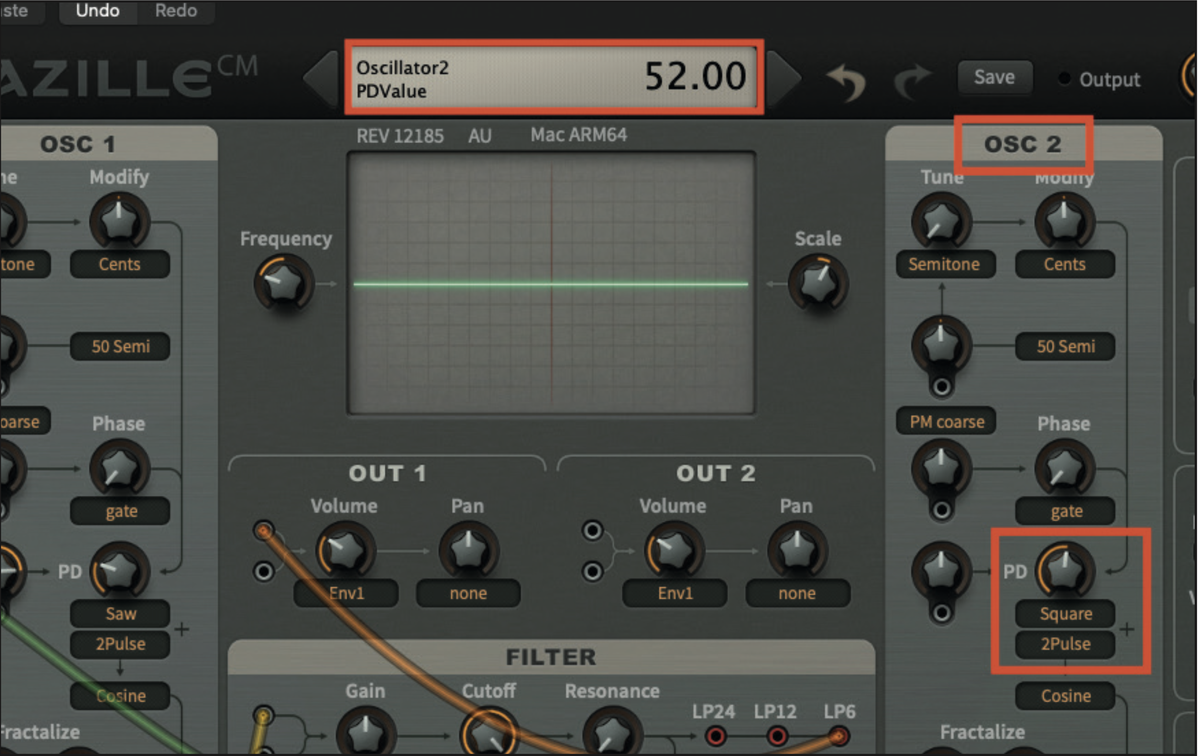Click the Redo menu item at top

(x=176, y=12)
